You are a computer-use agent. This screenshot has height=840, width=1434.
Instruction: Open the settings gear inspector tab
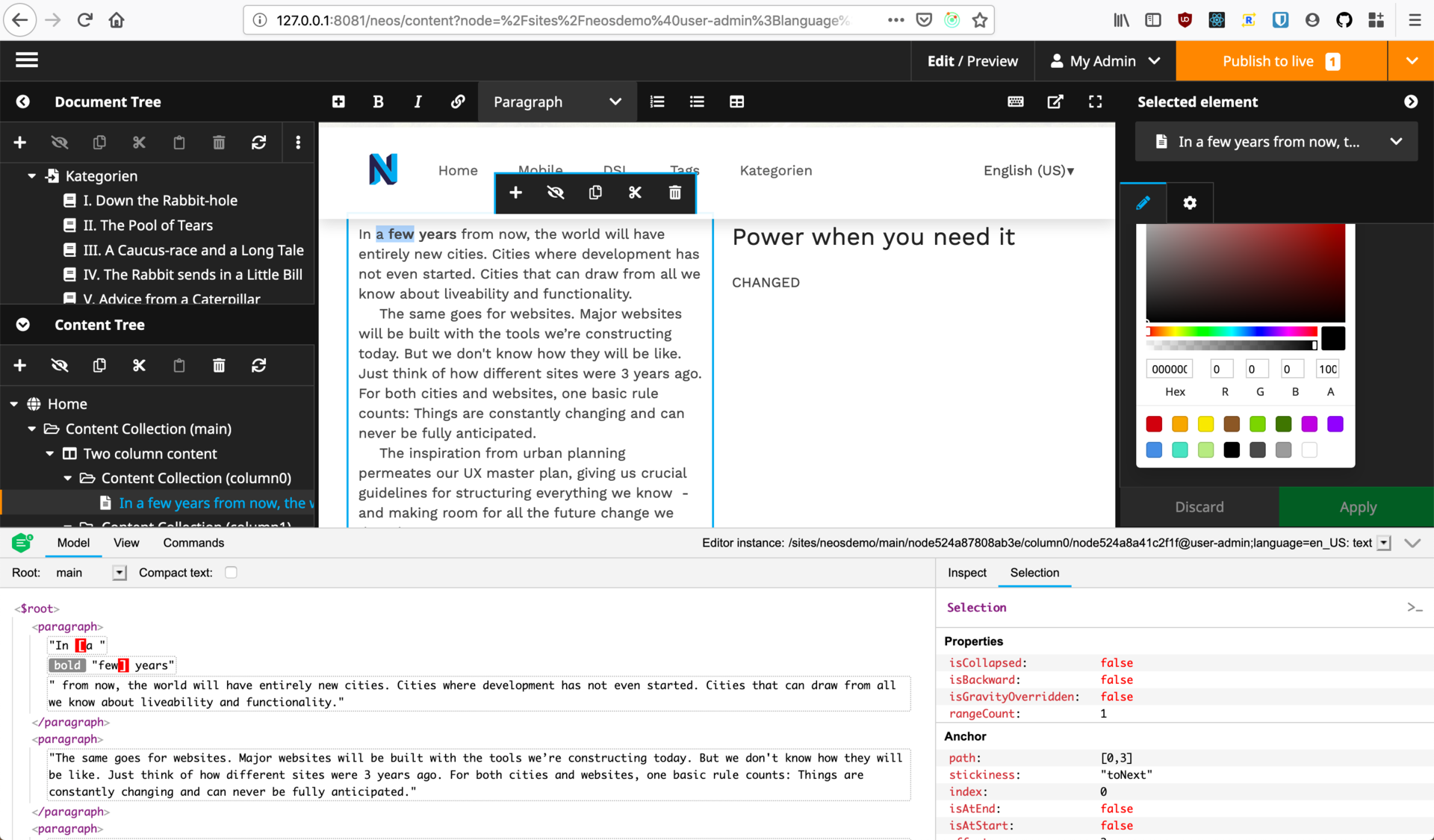coord(1190,203)
